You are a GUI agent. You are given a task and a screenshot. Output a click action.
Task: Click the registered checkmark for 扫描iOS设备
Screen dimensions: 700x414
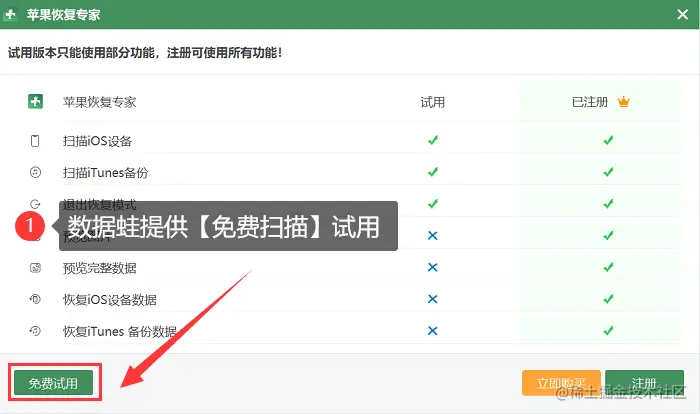point(608,140)
